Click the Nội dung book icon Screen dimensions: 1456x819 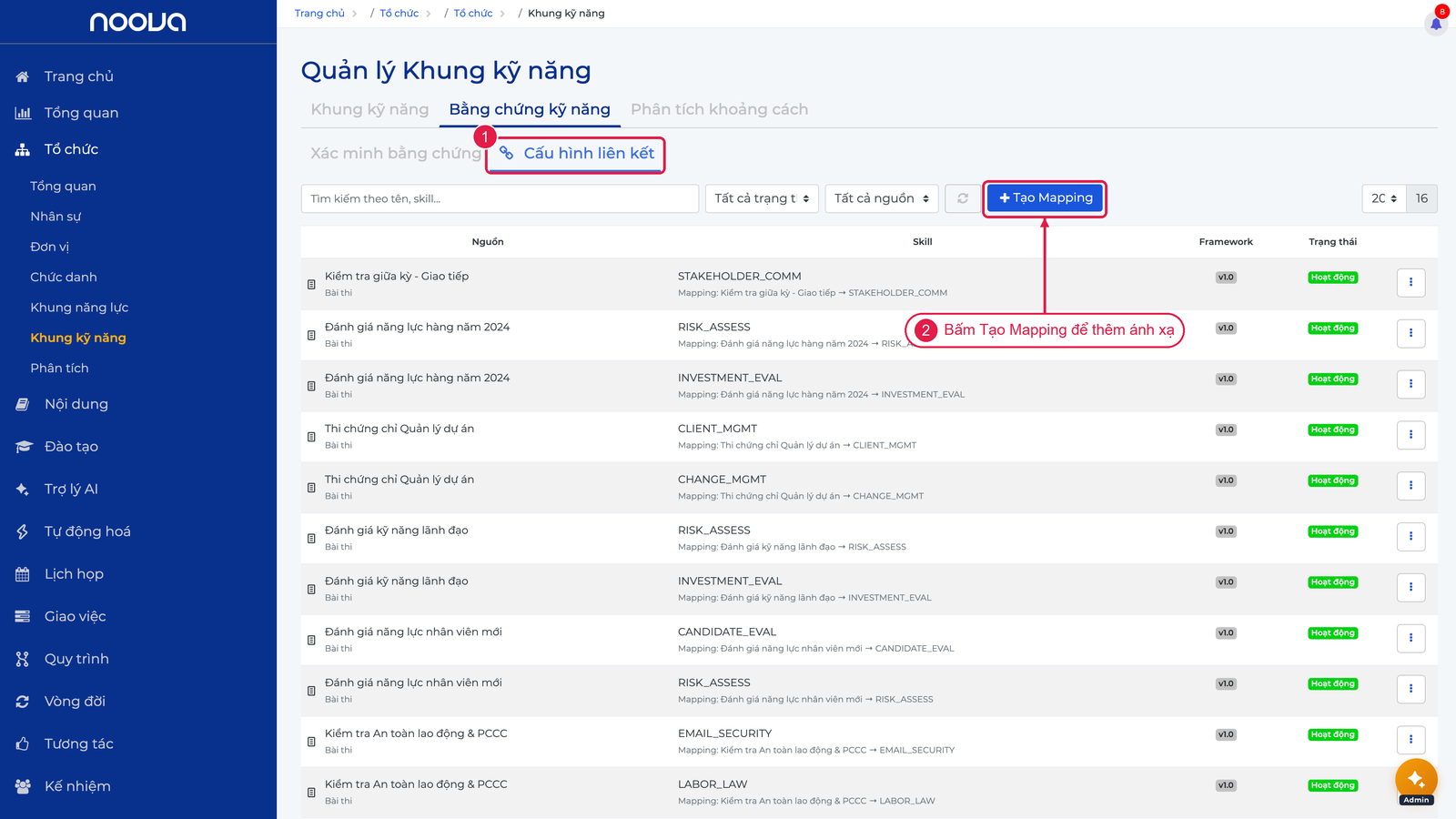tap(23, 404)
